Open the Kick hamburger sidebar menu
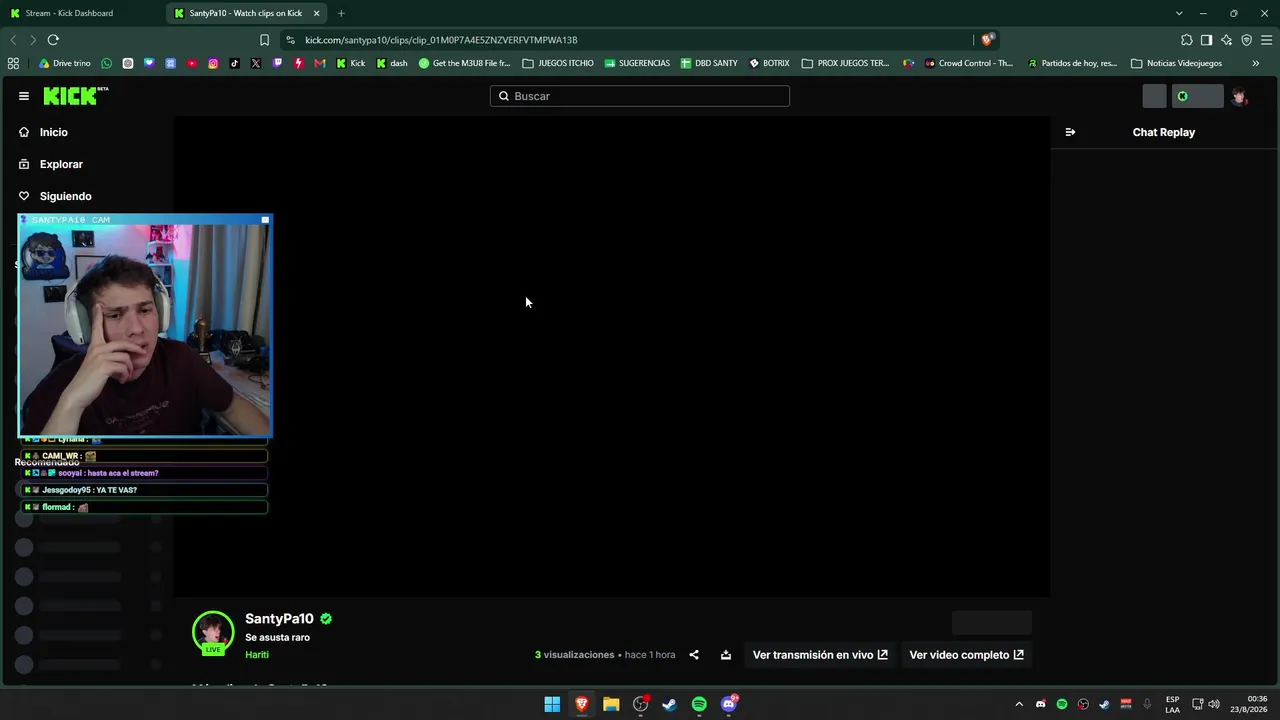The image size is (1280, 720). (x=23, y=96)
